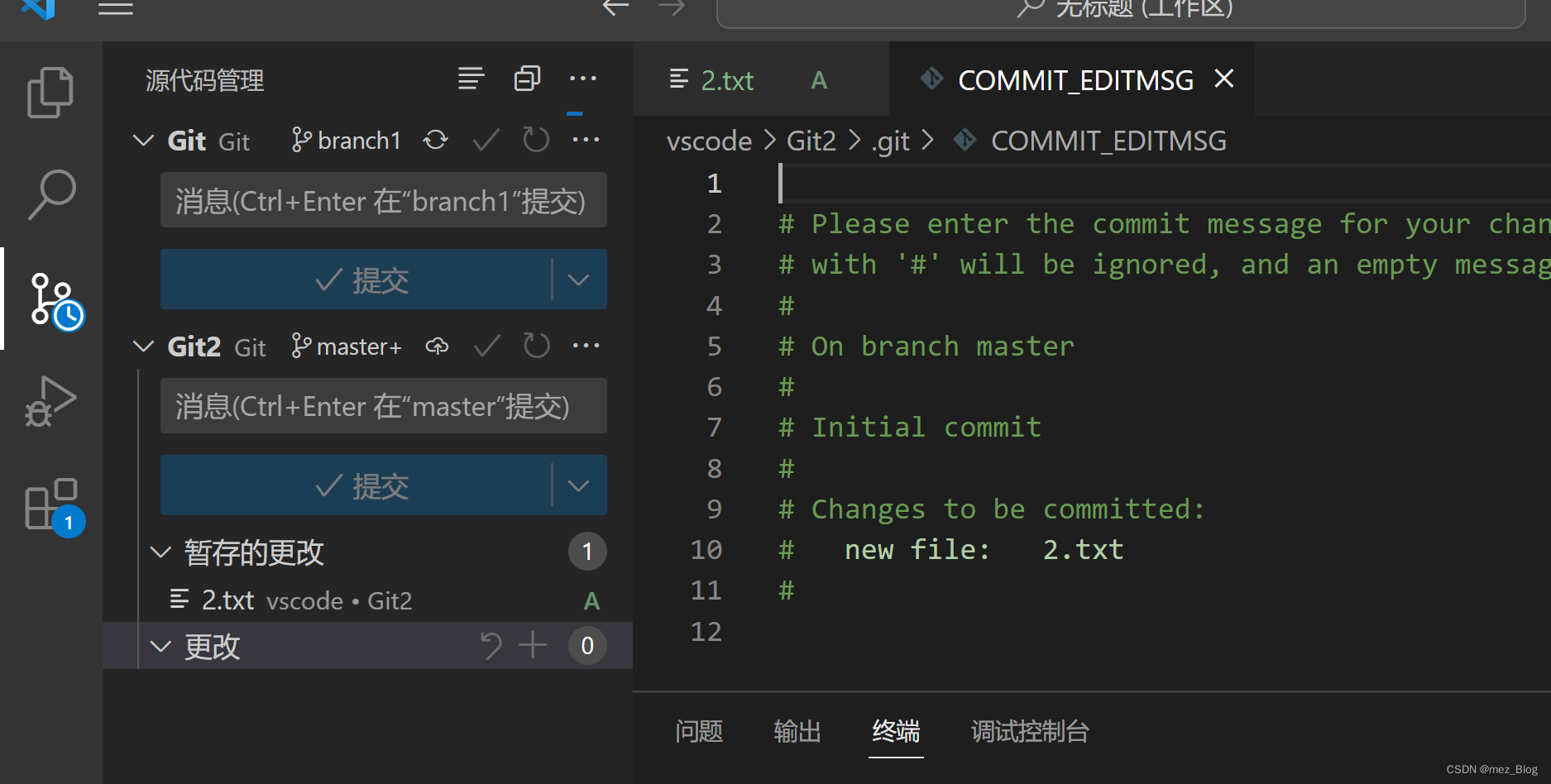Click branch1 branch name in Git repository

347,141
